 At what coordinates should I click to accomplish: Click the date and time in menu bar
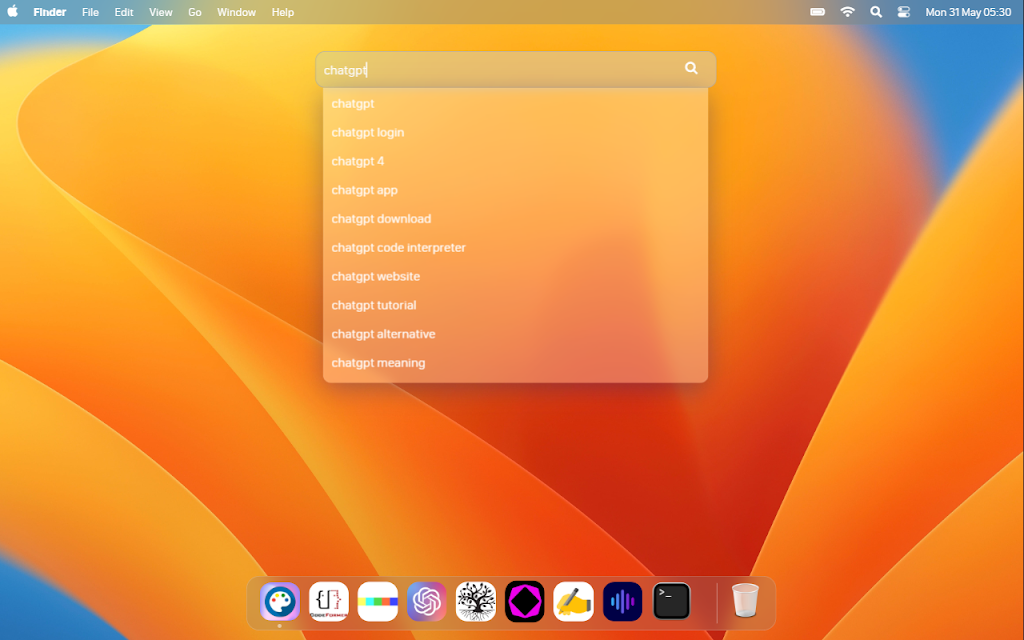click(x=968, y=12)
